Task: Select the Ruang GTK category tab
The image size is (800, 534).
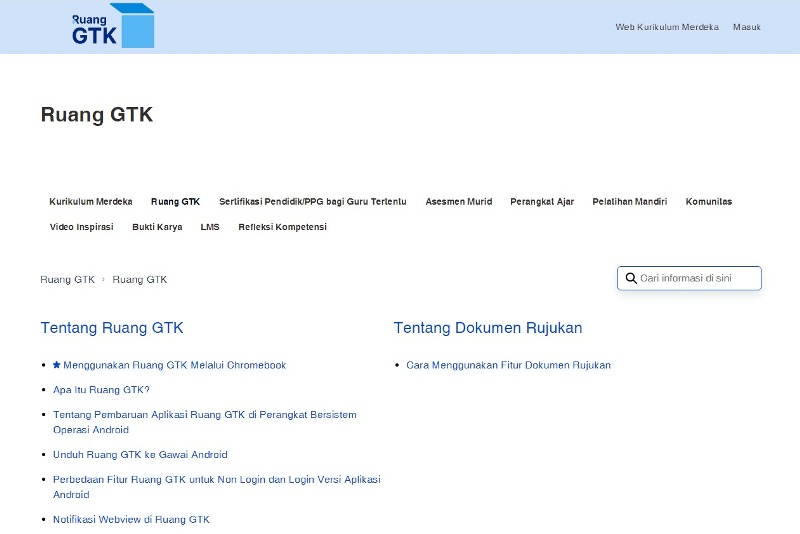Action: [x=176, y=201]
